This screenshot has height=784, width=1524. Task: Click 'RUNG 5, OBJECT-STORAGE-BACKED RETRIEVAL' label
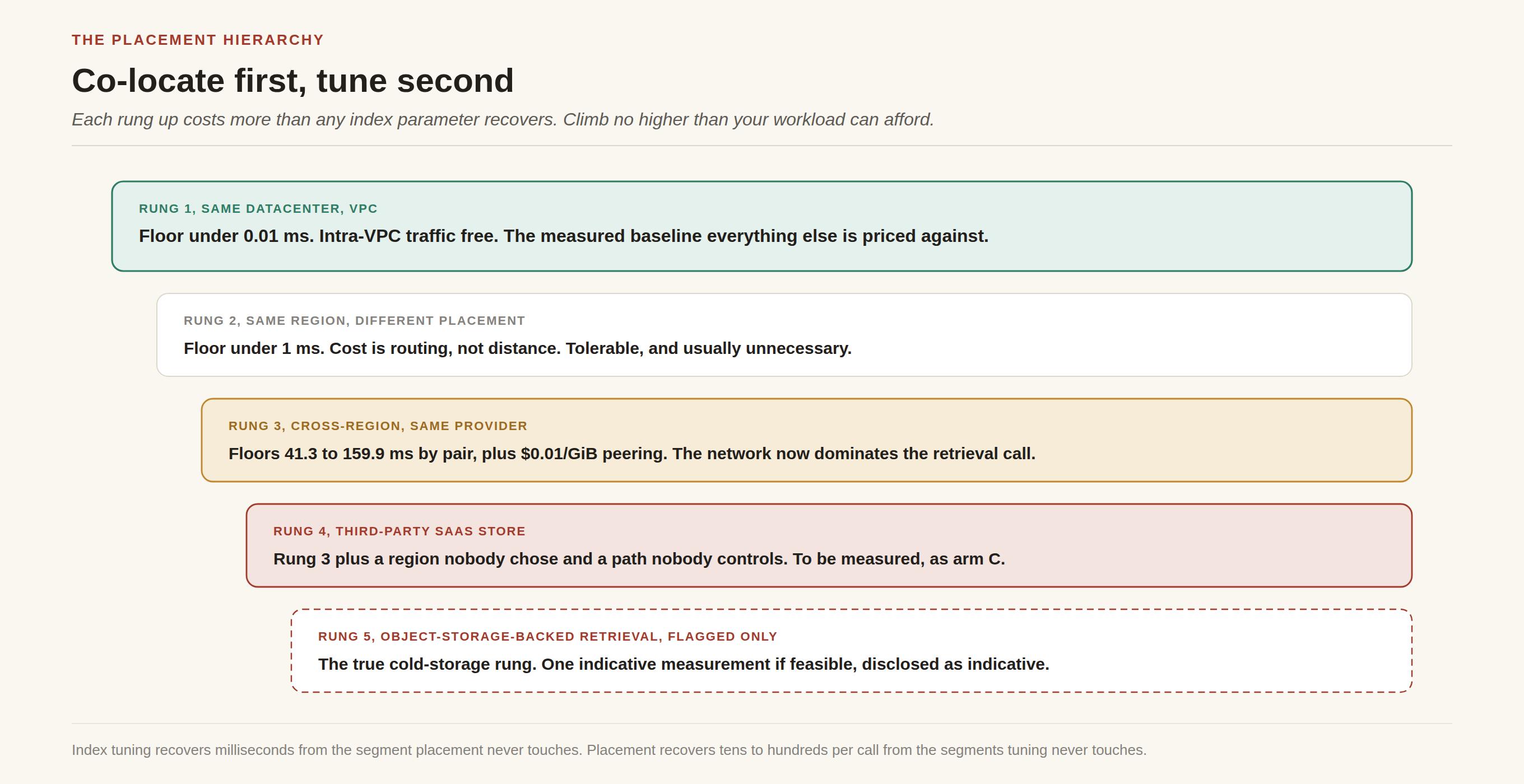[x=548, y=636]
